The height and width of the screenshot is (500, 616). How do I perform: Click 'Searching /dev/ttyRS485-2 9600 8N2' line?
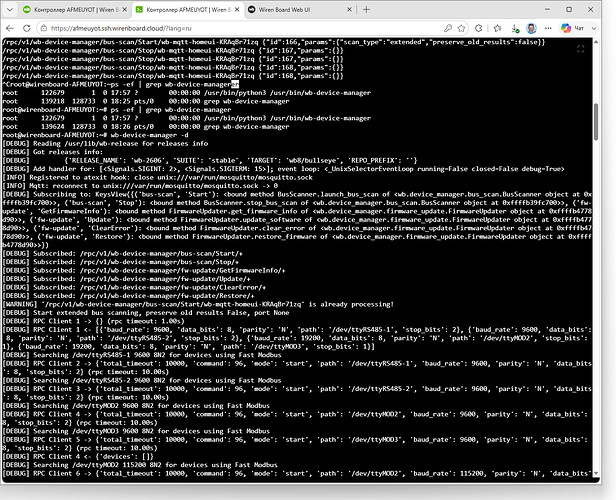142,380
